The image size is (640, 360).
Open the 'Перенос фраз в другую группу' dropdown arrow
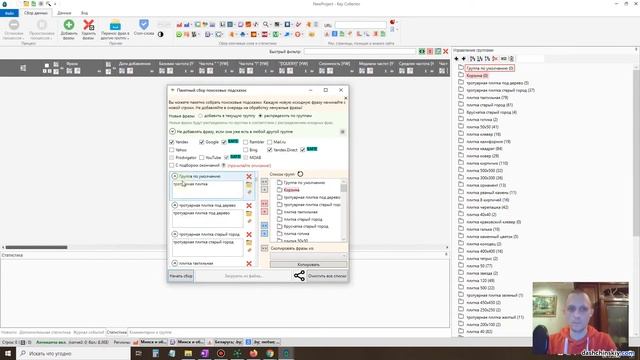click(x=127, y=38)
